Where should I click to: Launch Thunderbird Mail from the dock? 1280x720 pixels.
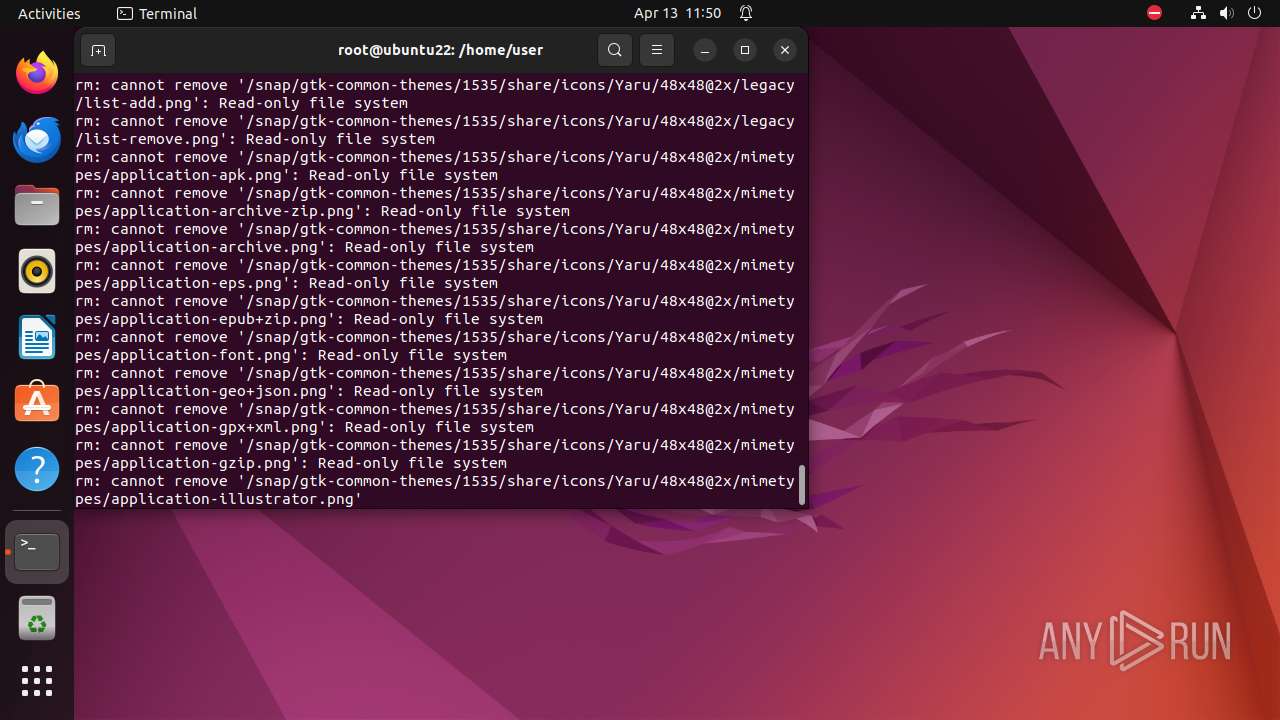coord(37,139)
